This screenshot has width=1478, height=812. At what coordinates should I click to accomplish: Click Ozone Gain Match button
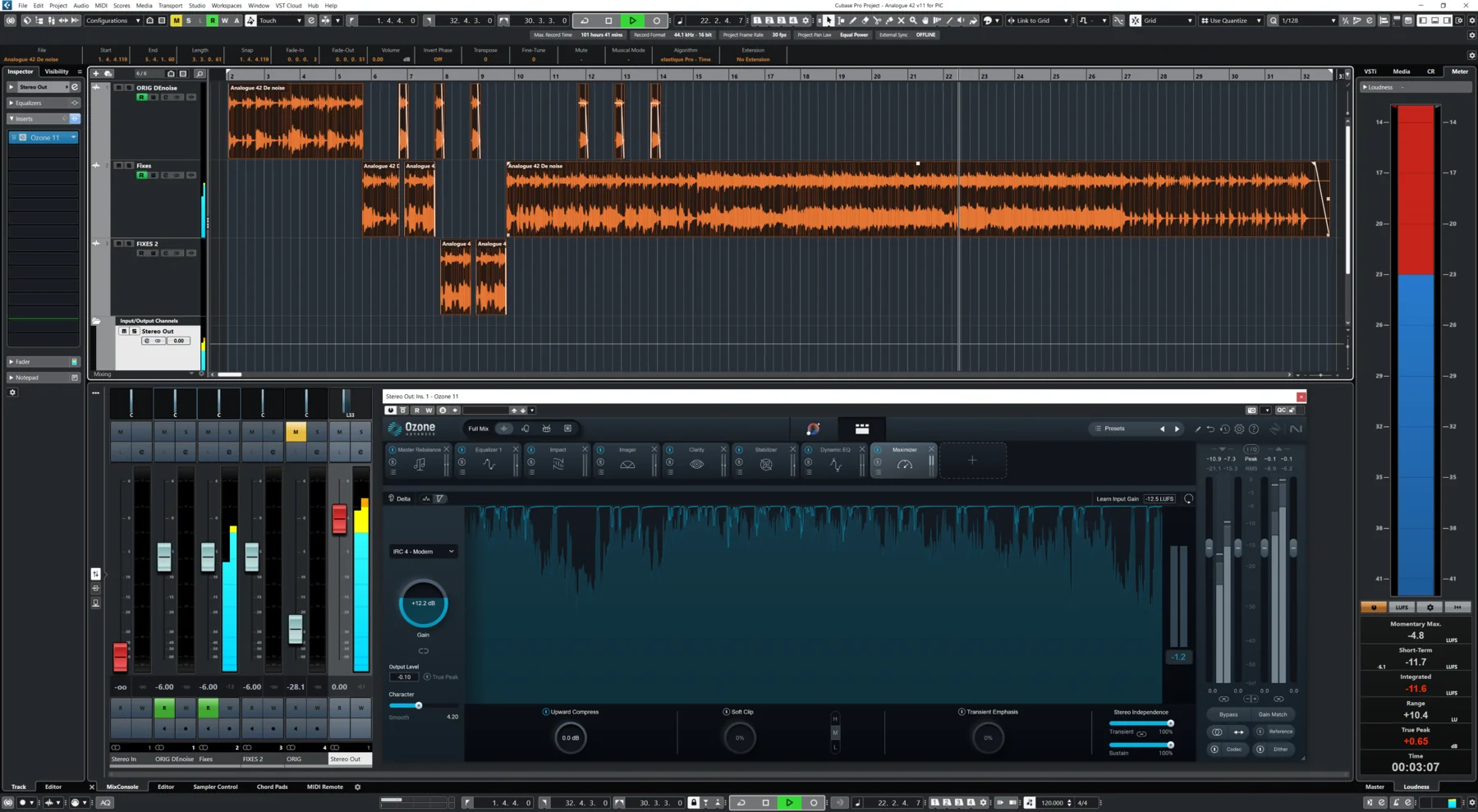click(x=1273, y=714)
